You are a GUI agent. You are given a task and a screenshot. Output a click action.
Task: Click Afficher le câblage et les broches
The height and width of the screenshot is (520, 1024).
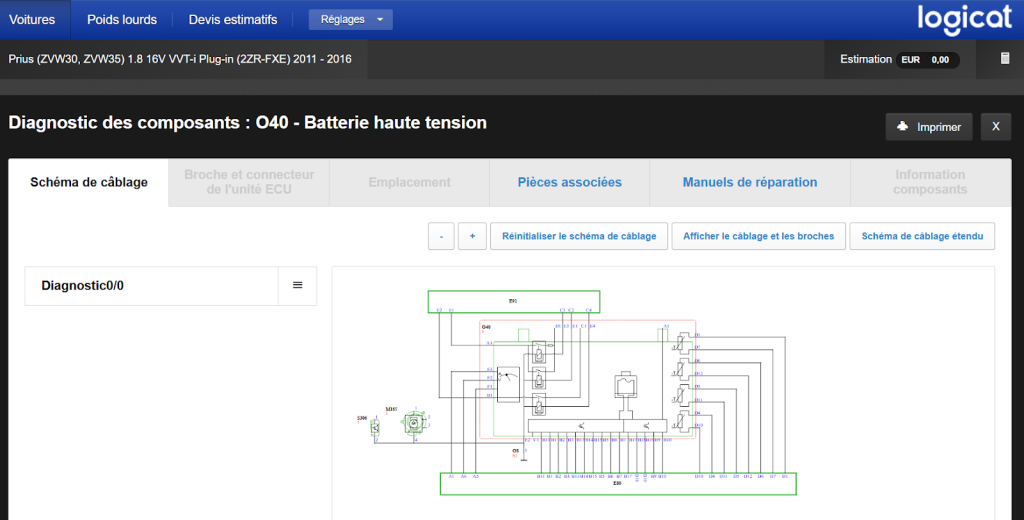(x=759, y=236)
